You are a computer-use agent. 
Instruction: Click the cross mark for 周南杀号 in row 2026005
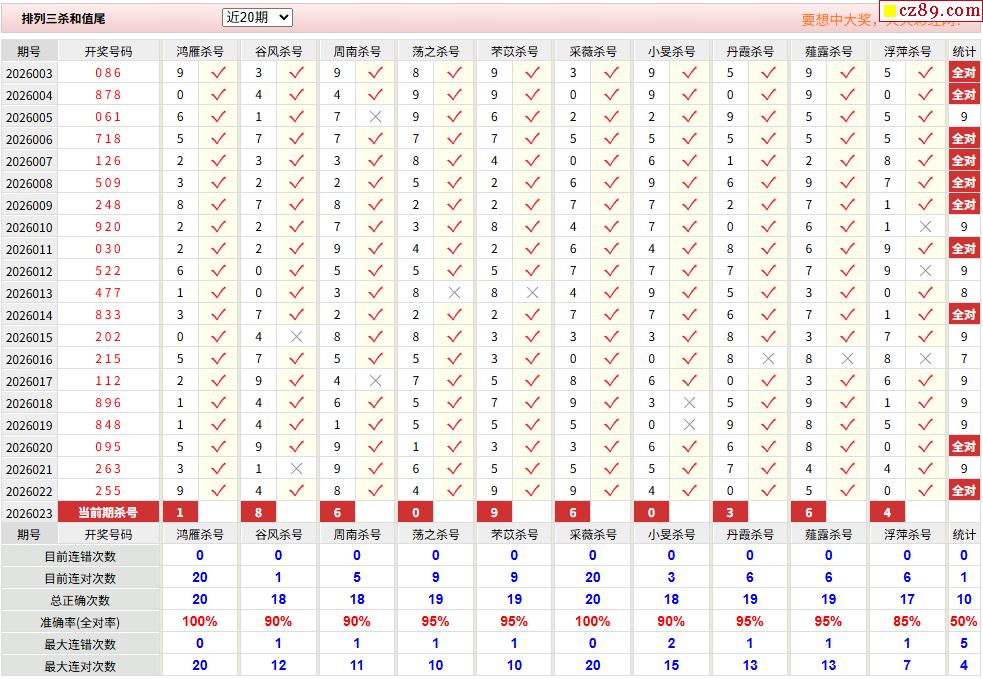coord(376,117)
